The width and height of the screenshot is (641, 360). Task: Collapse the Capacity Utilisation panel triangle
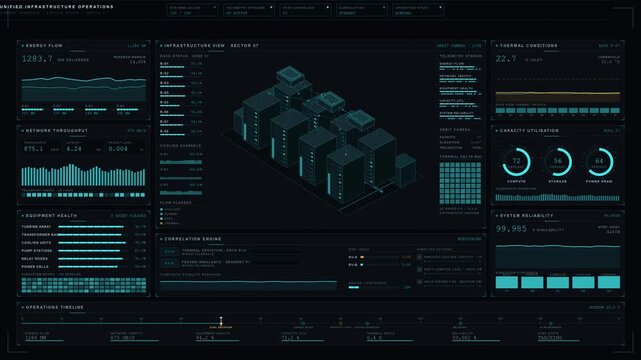click(x=497, y=131)
